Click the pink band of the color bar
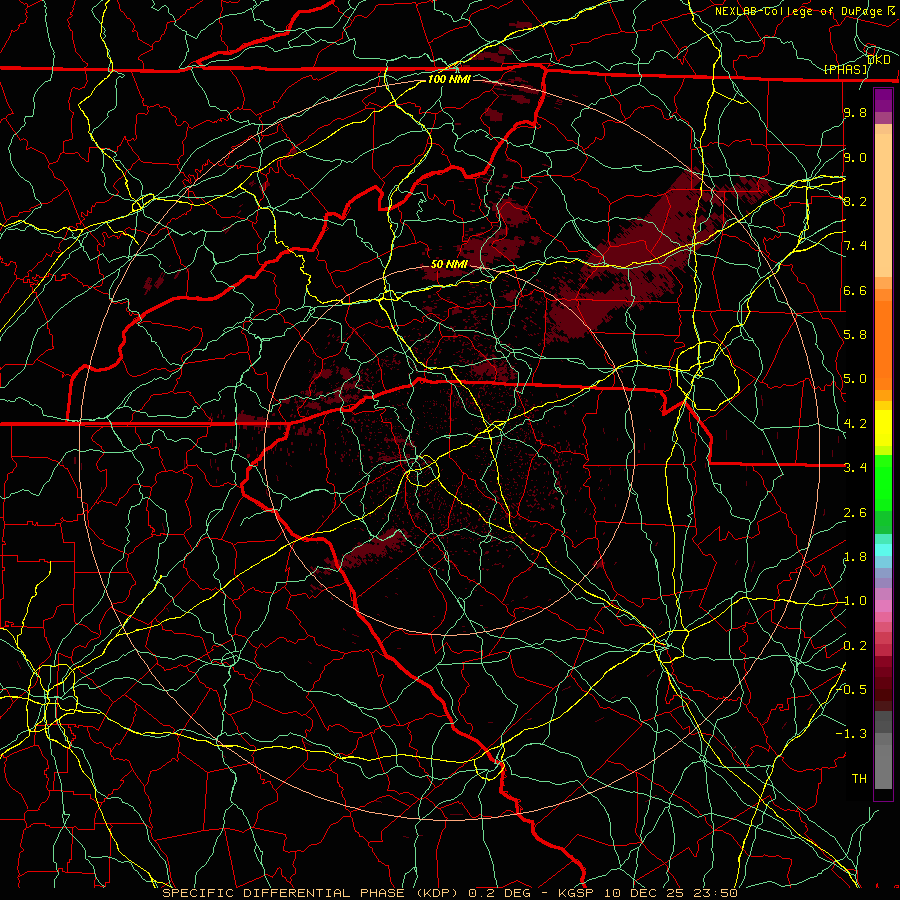This screenshot has width=900, height=900. (x=883, y=606)
